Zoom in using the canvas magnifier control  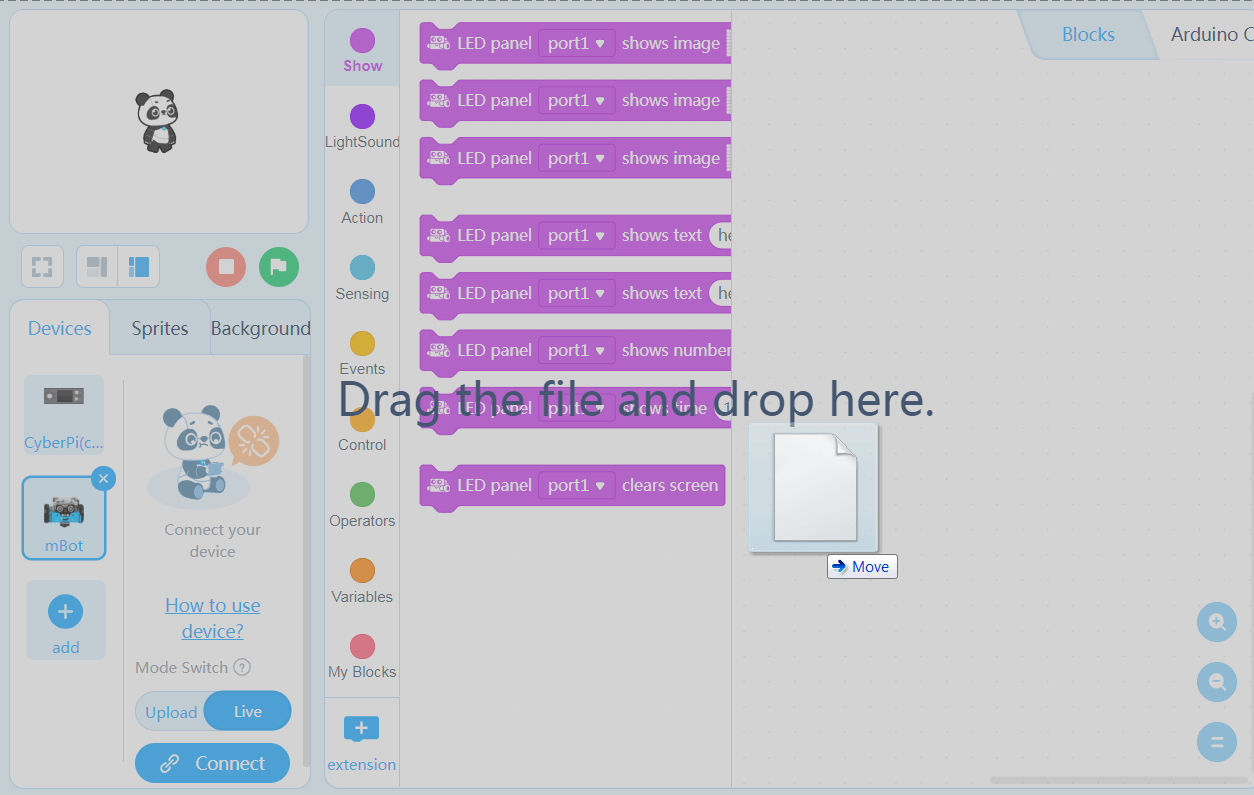pos(1216,621)
